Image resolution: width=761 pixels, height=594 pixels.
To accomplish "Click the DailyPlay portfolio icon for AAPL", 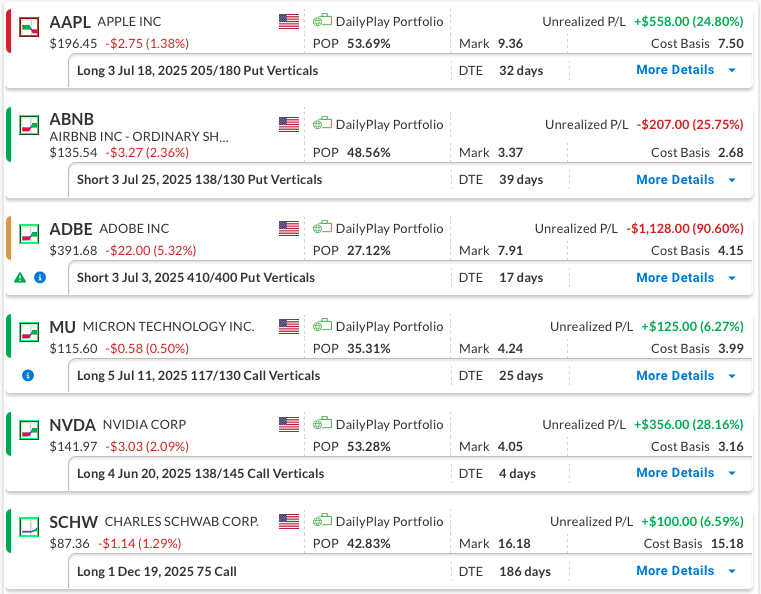I will coord(322,21).
